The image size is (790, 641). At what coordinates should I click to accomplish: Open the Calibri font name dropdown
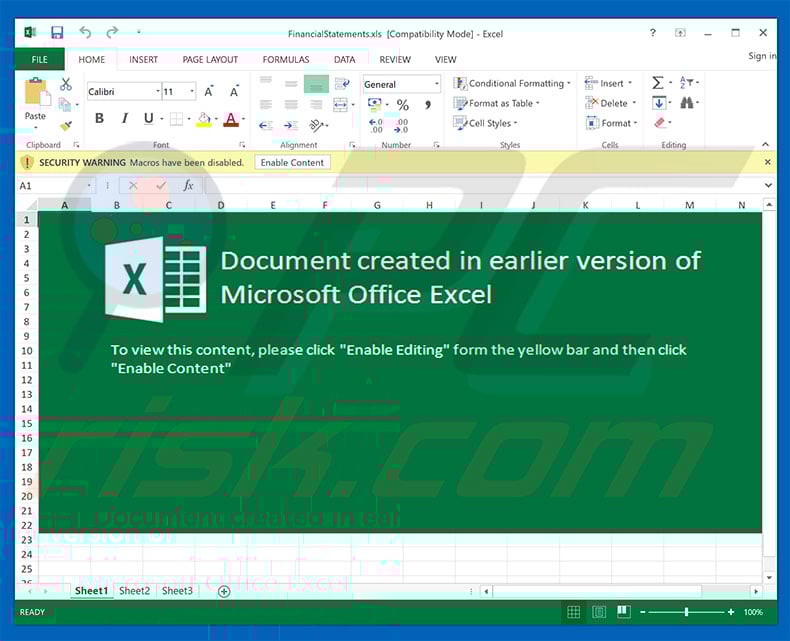pos(158,91)
